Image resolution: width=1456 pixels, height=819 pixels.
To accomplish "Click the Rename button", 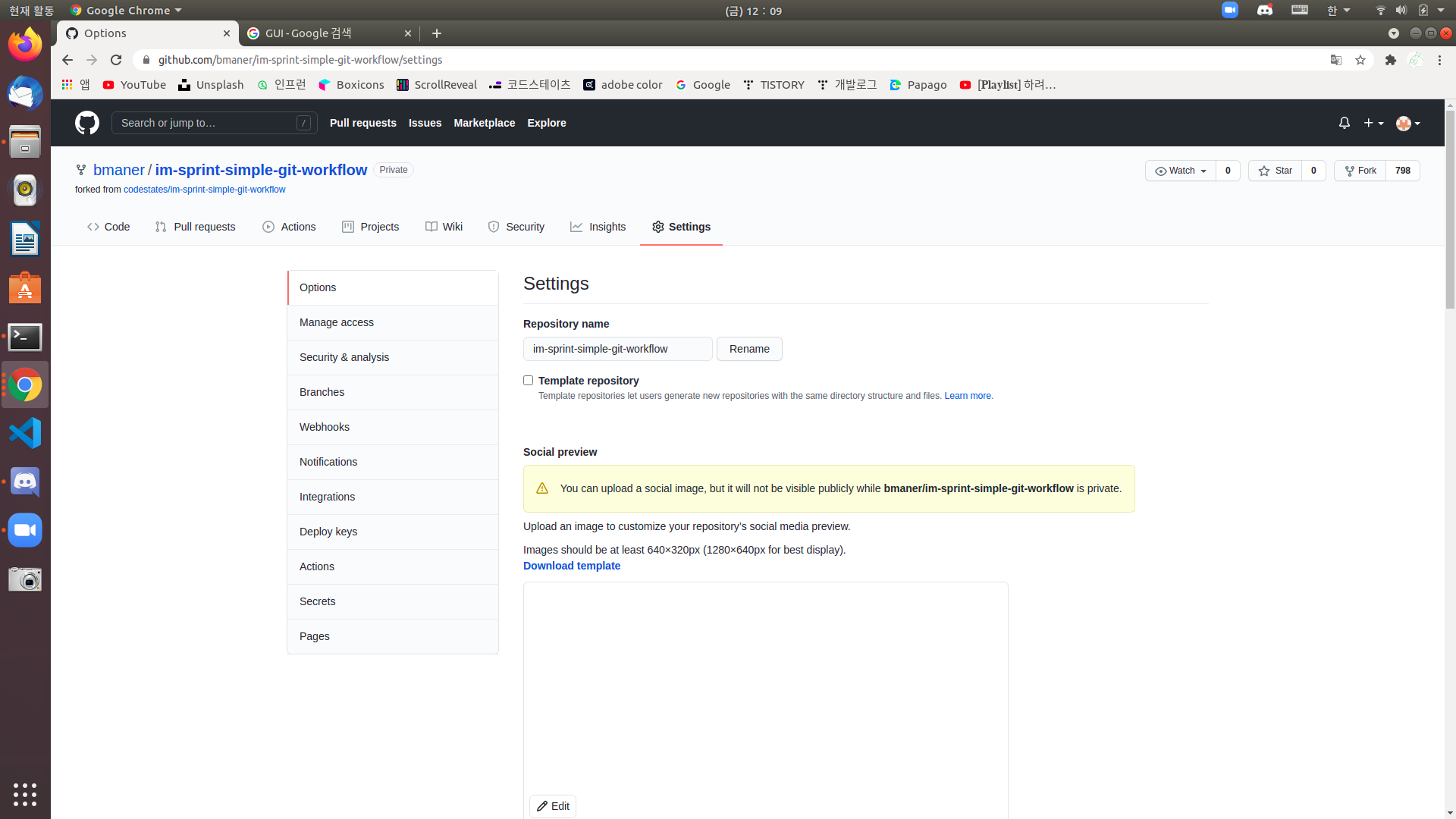I will 749,349.
